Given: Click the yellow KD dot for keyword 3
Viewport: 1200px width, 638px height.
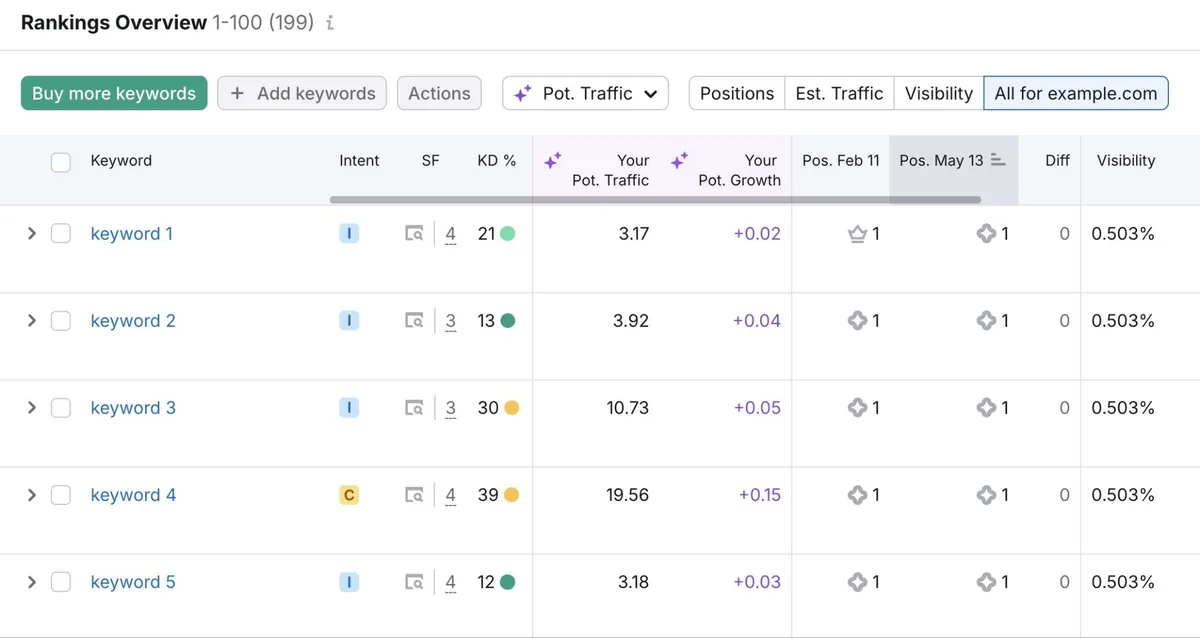Looking at the screenshot, I should 511,408.
